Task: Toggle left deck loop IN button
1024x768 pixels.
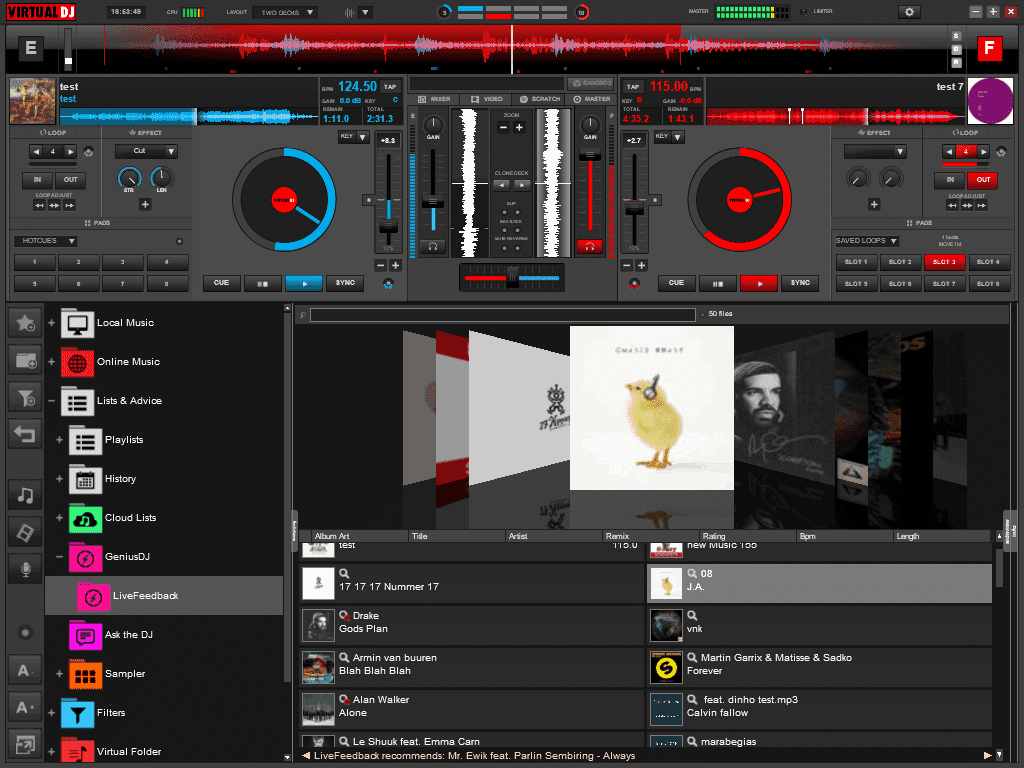Action: [x=37, y=180]
